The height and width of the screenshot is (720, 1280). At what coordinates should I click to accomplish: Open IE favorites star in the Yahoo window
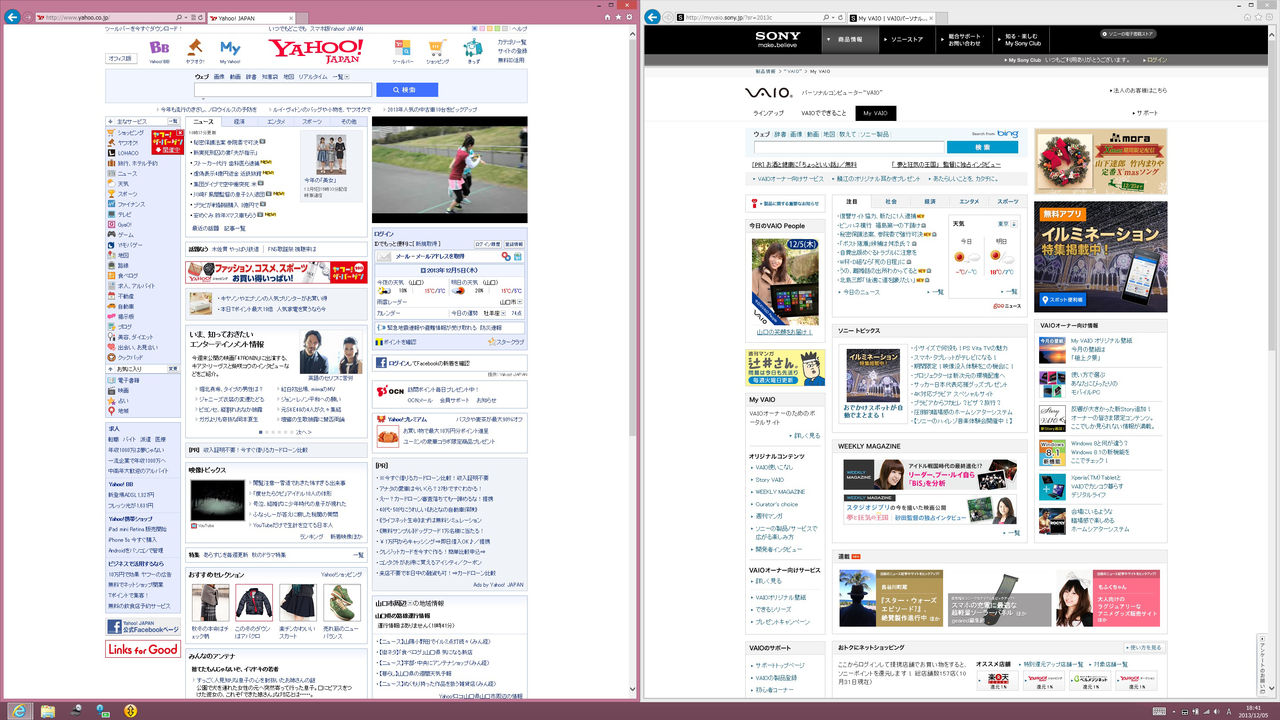(x=619, y=17)
